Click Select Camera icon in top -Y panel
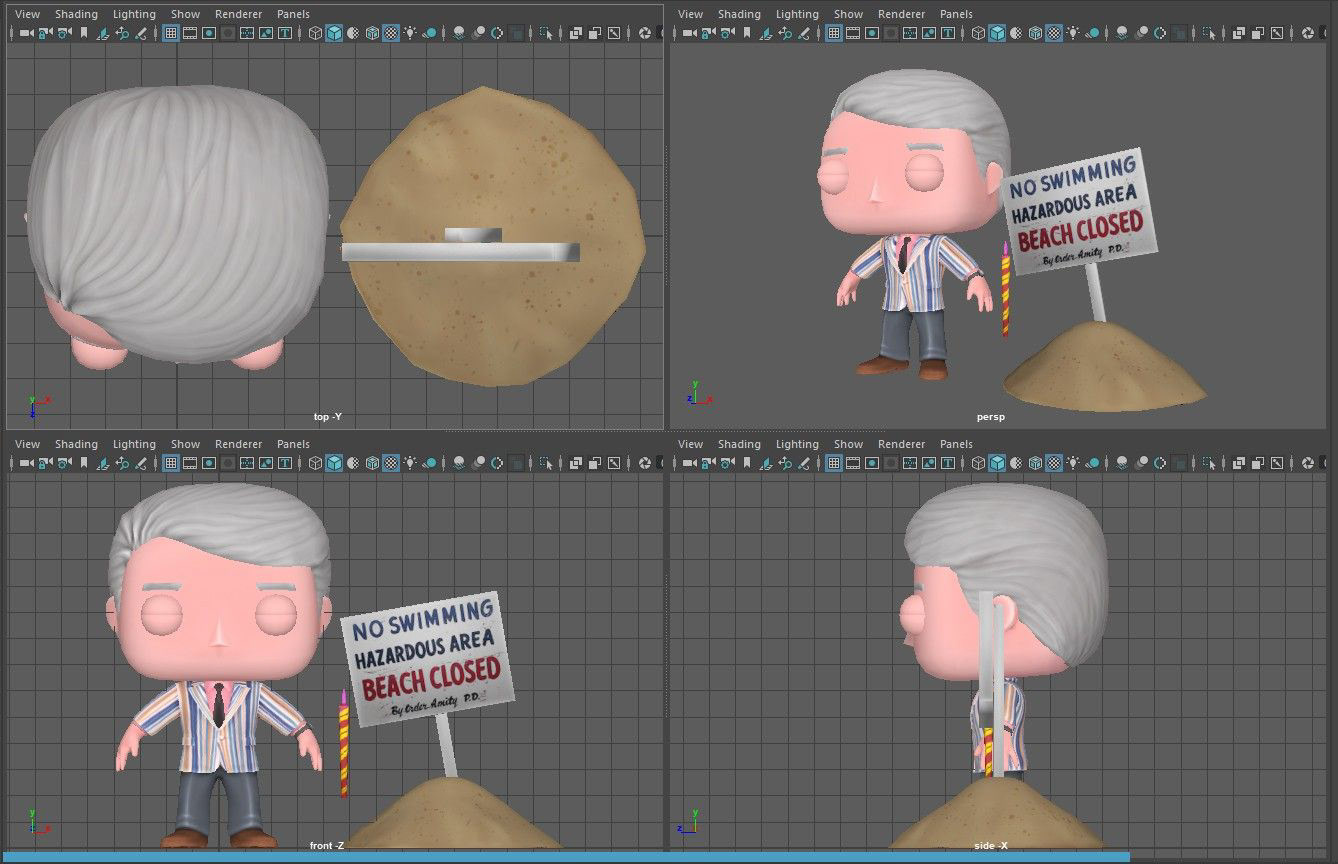The width and height of the screenshot is (1338, 864). tap(25, 33)
